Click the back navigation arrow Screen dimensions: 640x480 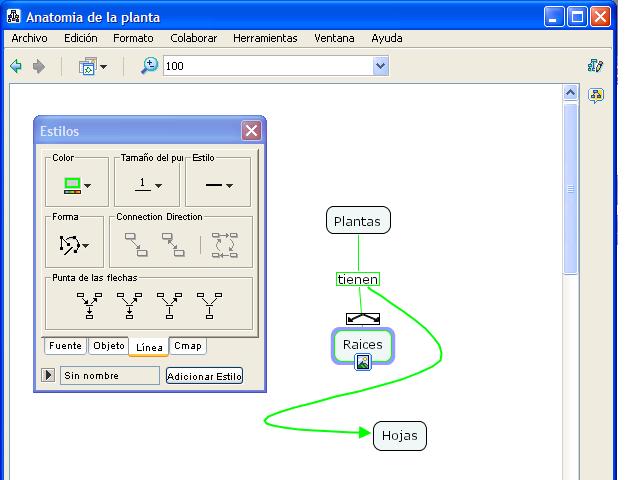tap(16, 66)
